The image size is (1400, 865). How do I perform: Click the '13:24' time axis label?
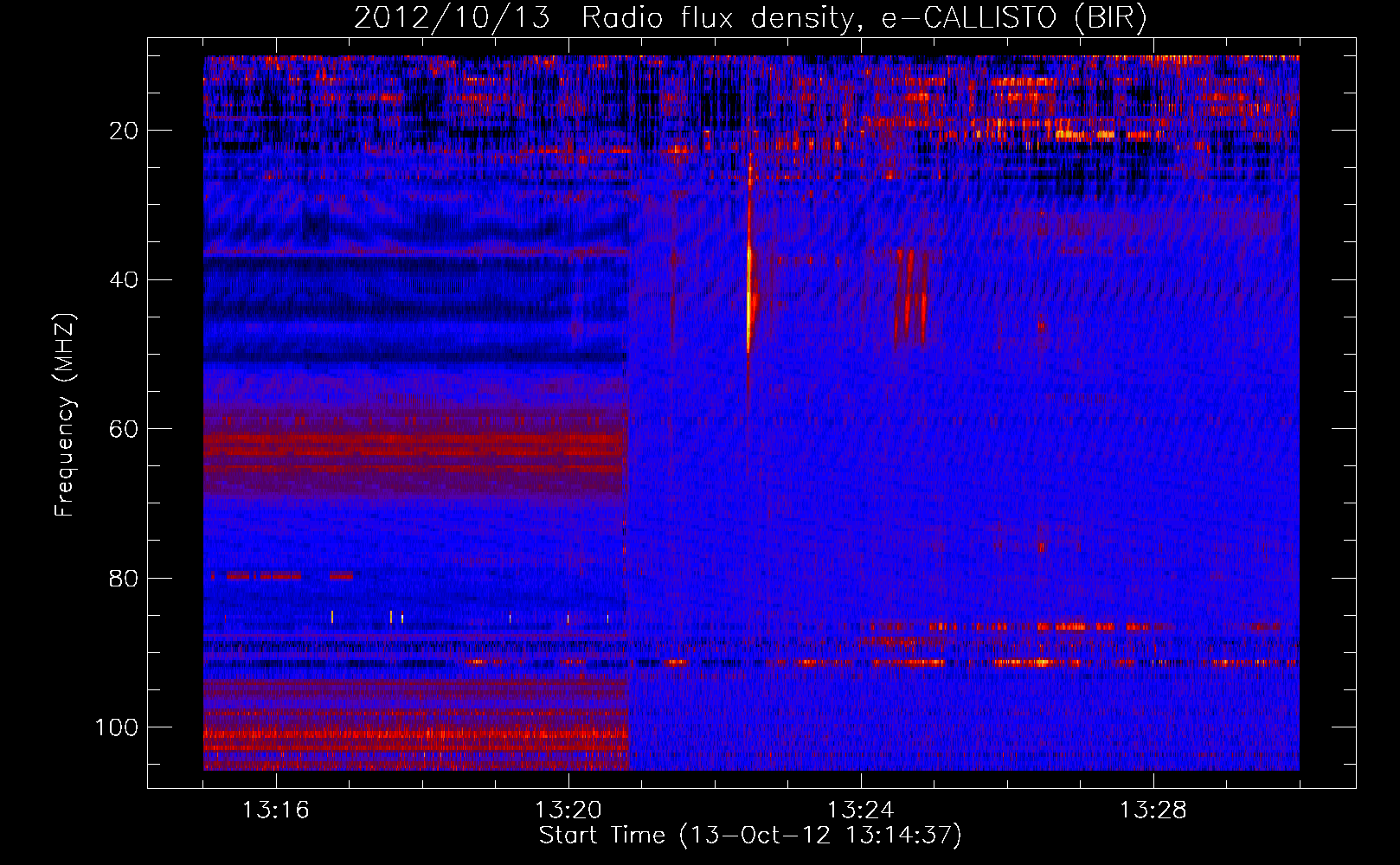[861, 811]
